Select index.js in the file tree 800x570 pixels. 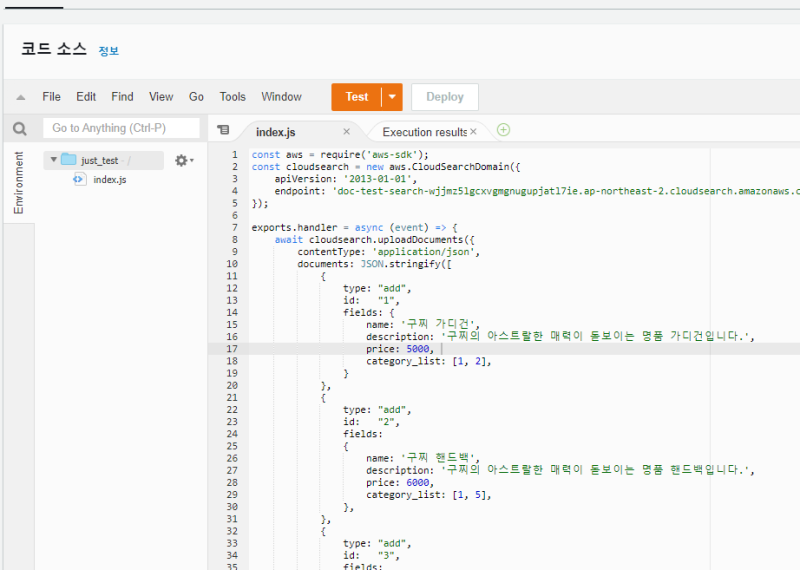109,179
